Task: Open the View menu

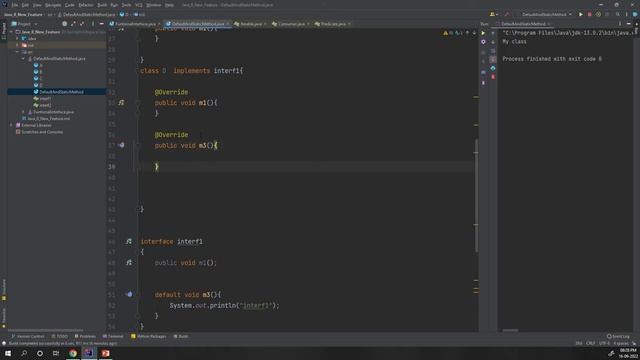Action: [x=37, y=5]
